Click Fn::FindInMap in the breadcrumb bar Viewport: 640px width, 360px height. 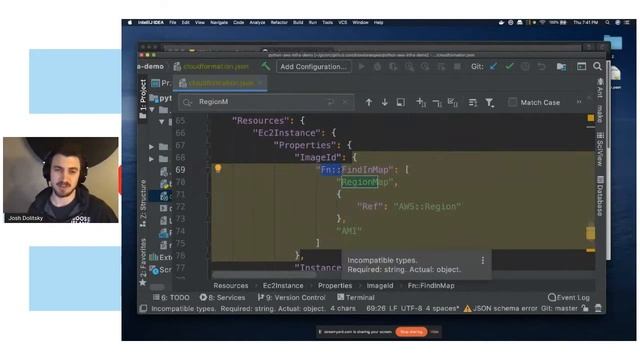click(431, 286)
